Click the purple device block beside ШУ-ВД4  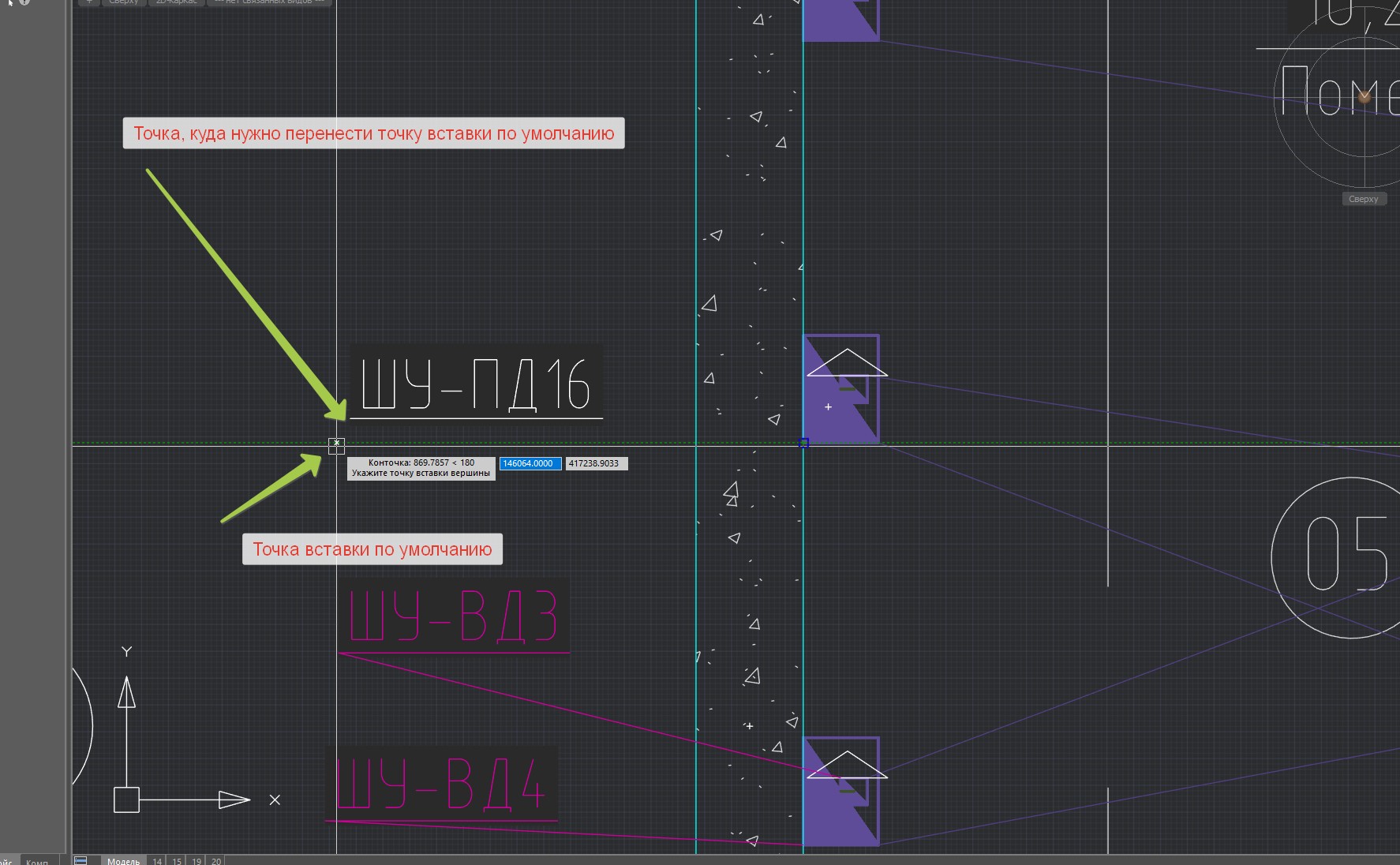click(x=840, y=792)
